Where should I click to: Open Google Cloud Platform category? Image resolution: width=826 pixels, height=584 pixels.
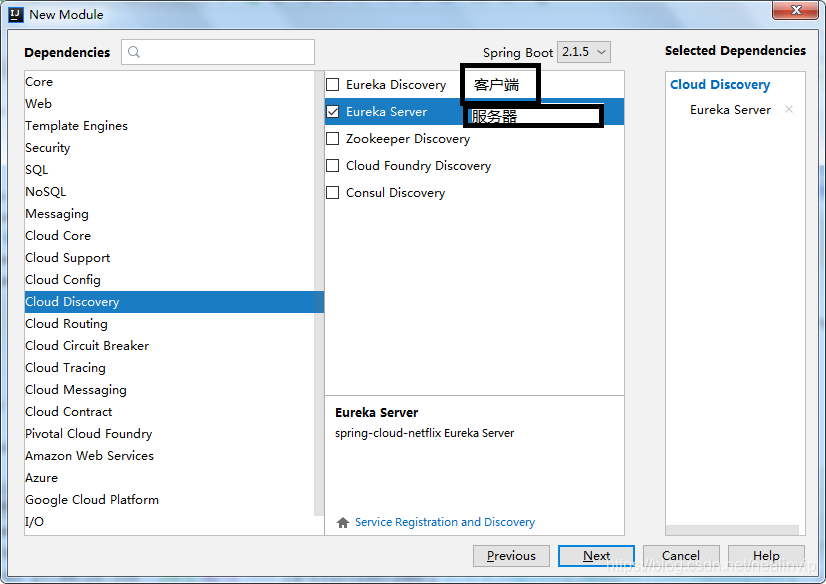click(169, 500)
